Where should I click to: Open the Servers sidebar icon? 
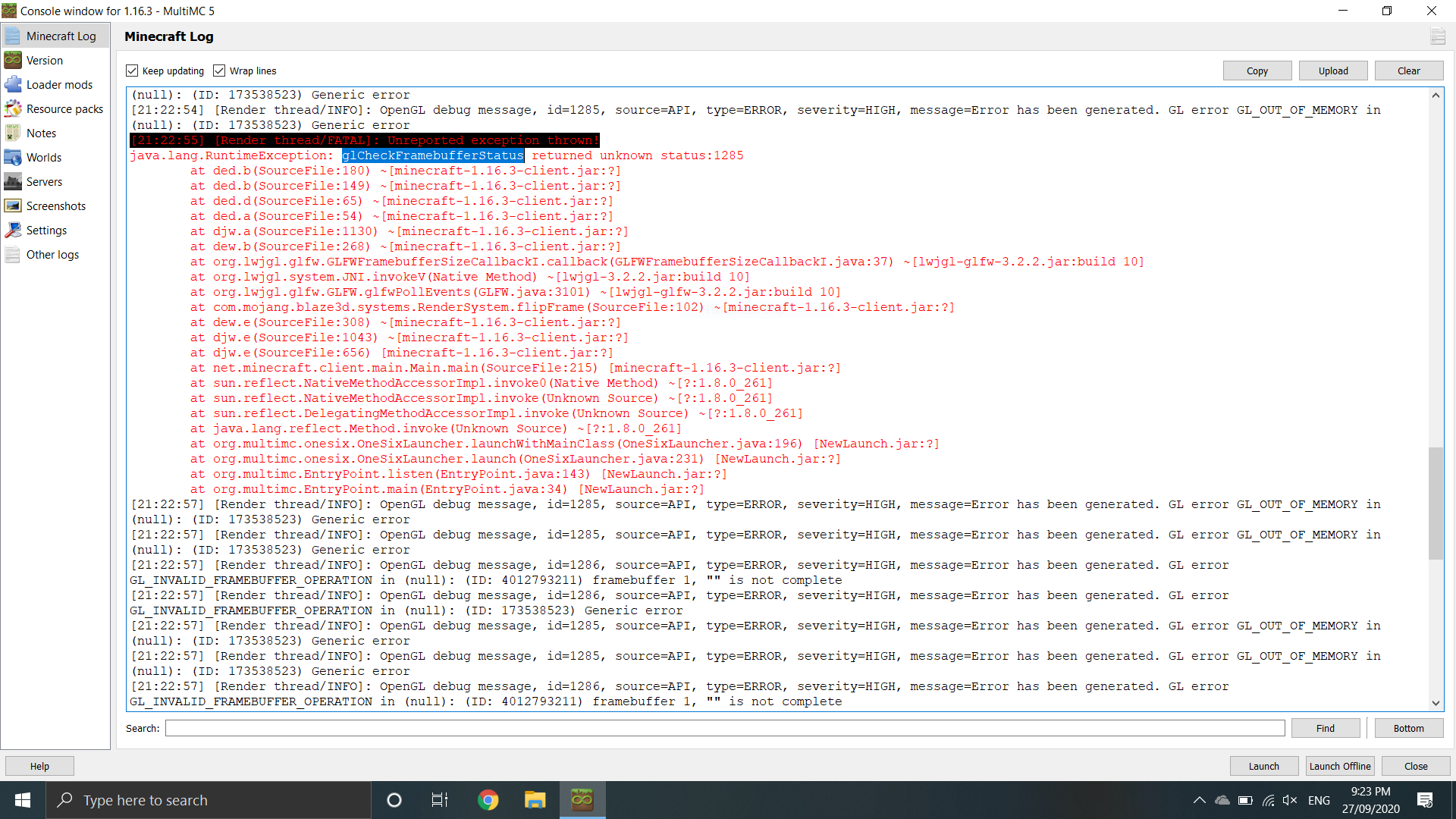13,182
